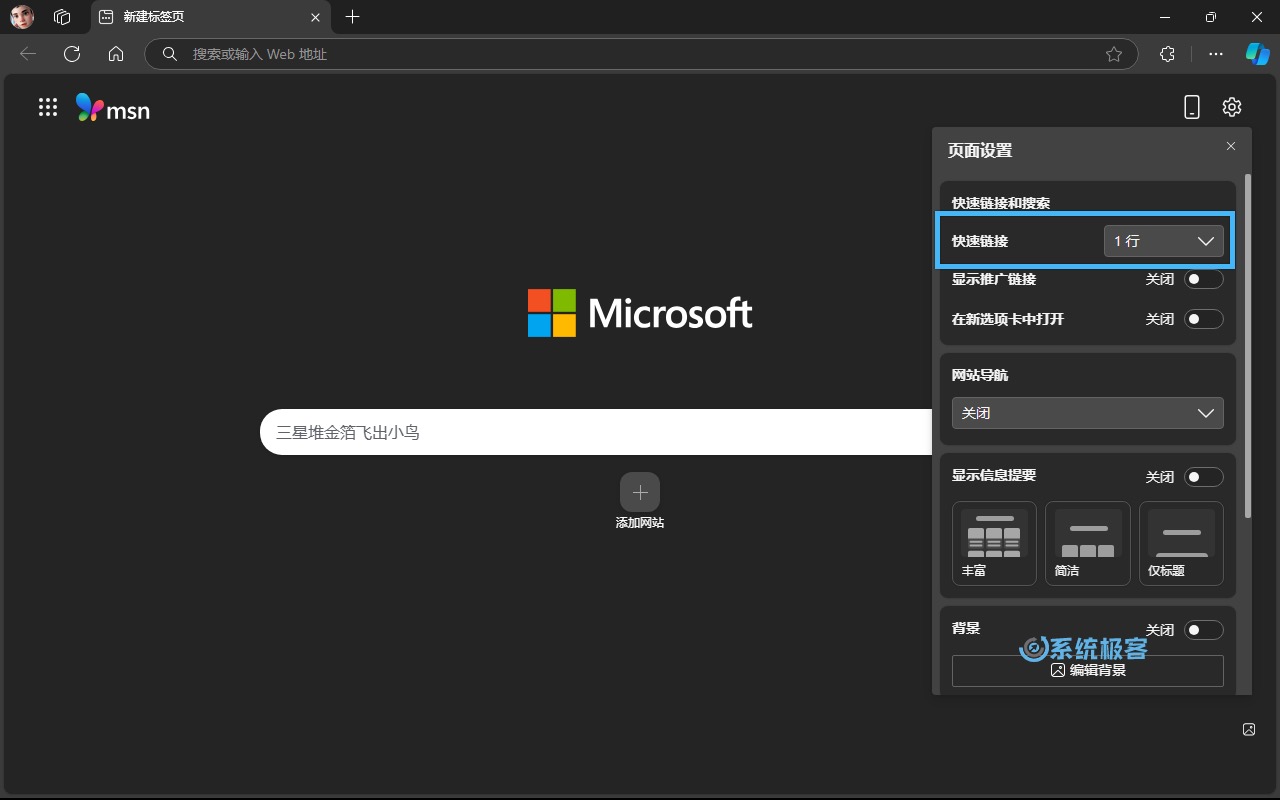Image resolution: width=1280 pixels, height=800 pixels.
Task: Toggle the 显示推广链接 switch
Action: tap(1203, 279)
